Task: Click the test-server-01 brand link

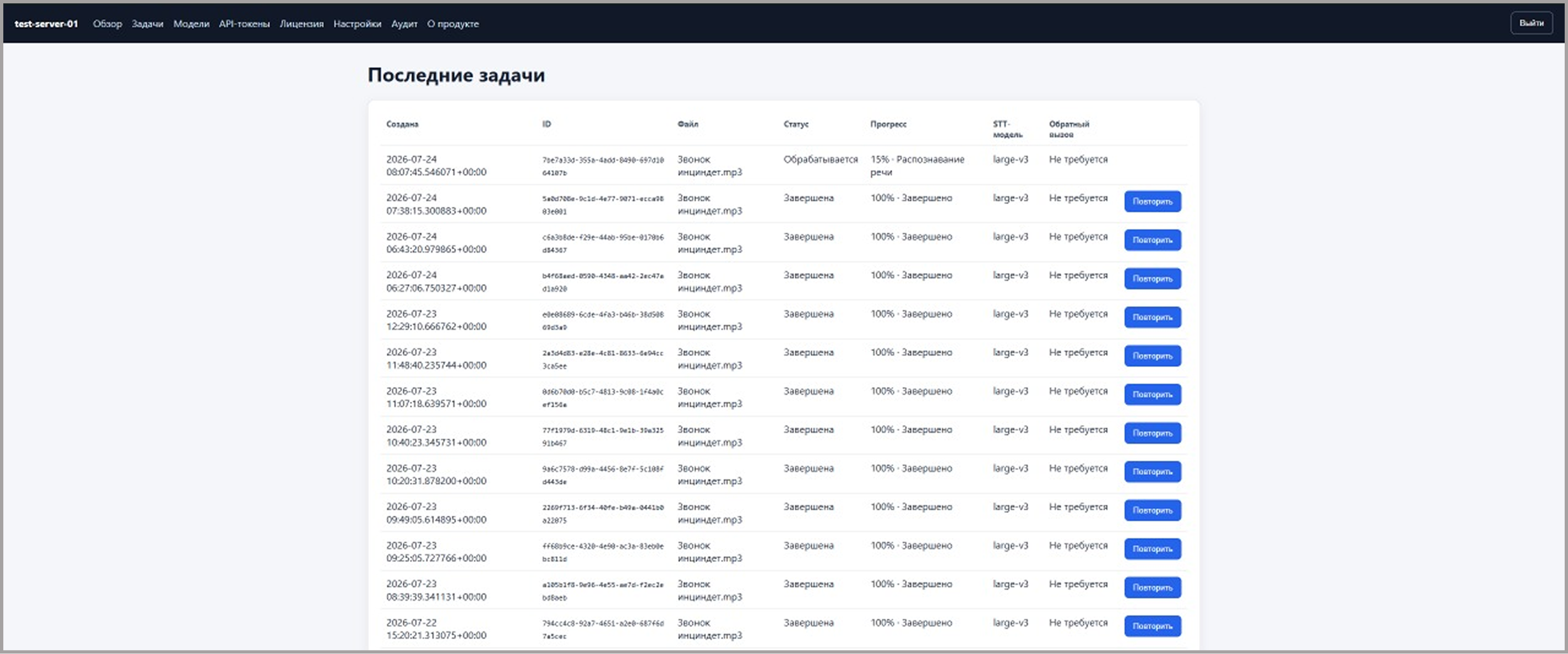Action: 46,24
